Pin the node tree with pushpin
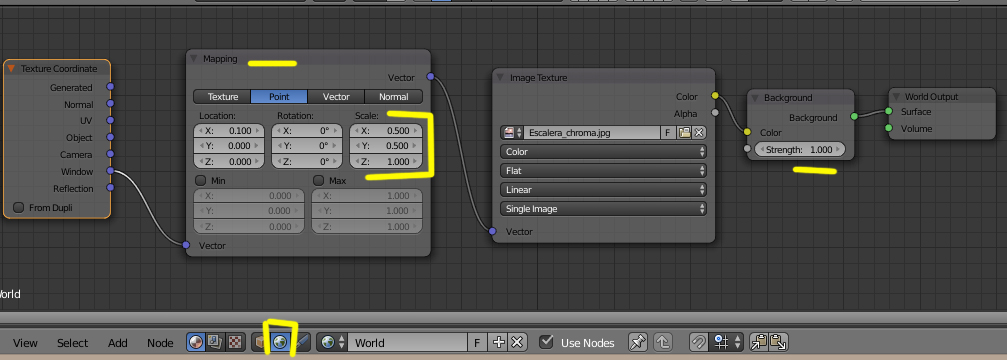Screen dimensions: 1007x360 coord(637,343)
